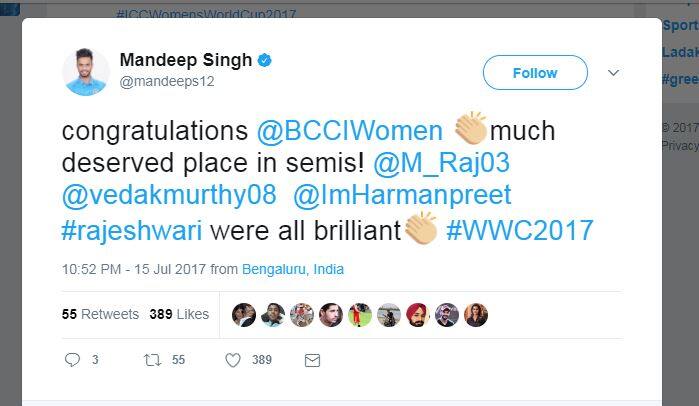Visit the @vedakmurthy08 mention

tap(167, 195)
